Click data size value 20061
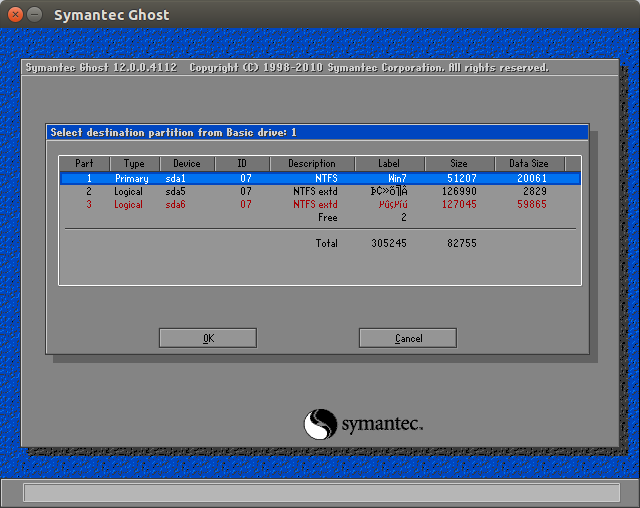The height and width of the screenshot is (508, 640). tap(532, 178)
